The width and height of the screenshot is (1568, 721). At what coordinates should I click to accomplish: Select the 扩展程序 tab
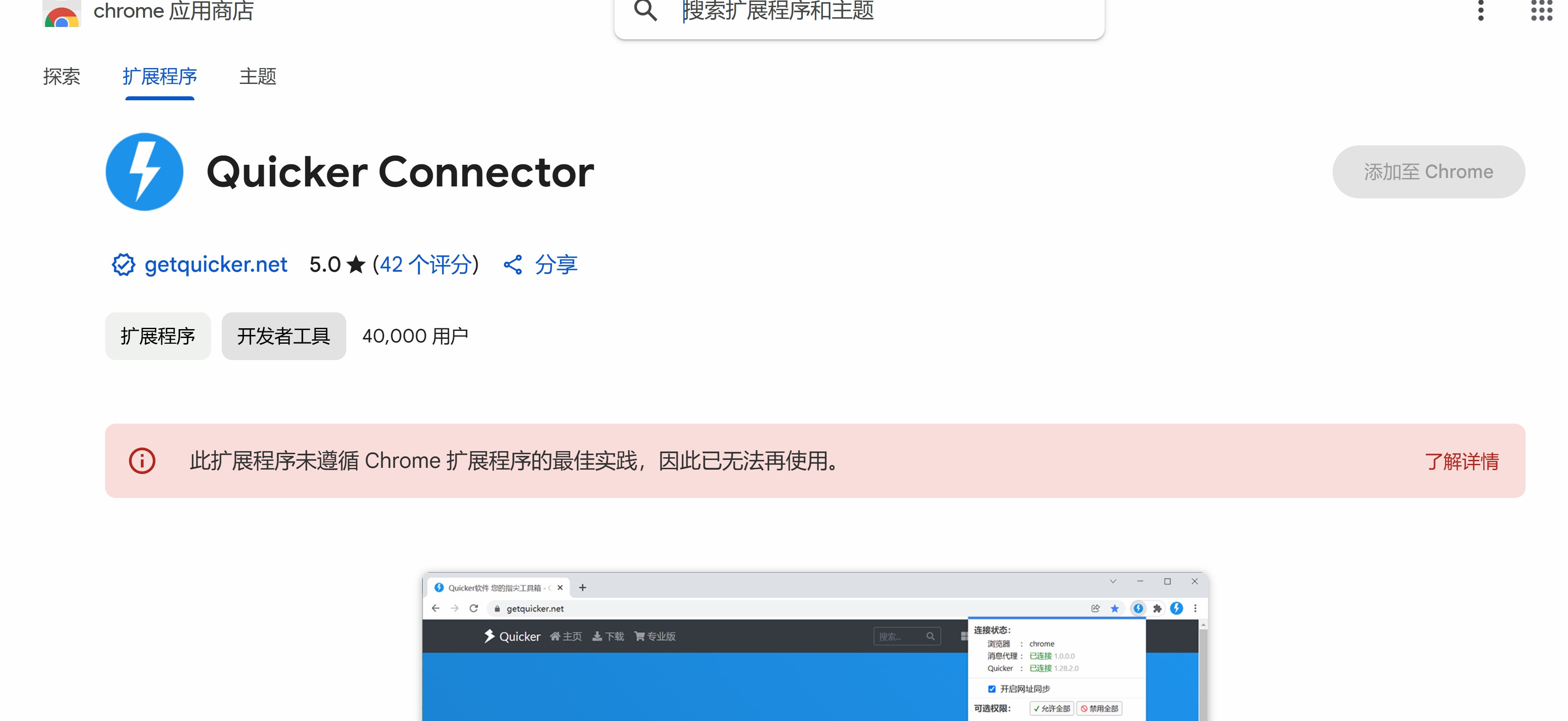tap(159, 77)
